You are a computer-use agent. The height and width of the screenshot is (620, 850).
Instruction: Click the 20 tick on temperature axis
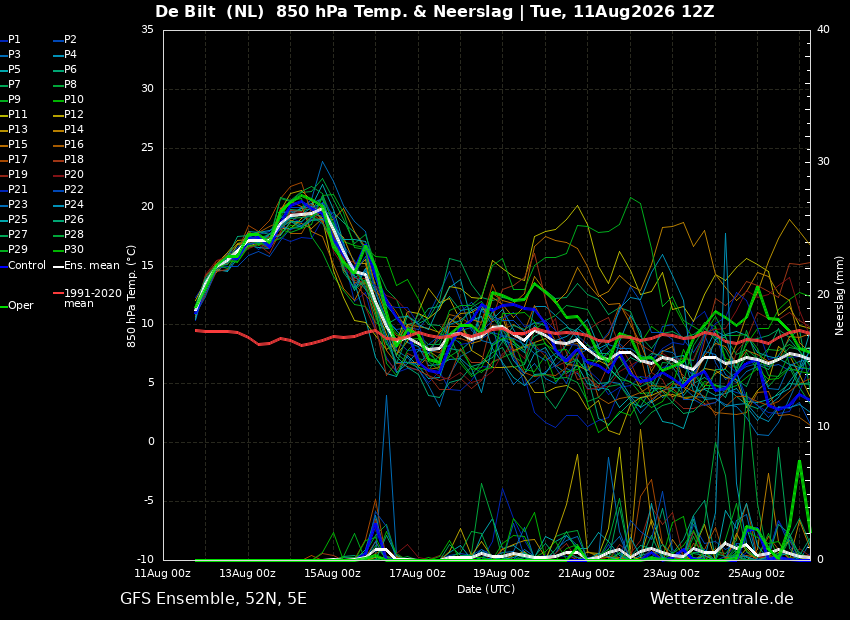147,206
